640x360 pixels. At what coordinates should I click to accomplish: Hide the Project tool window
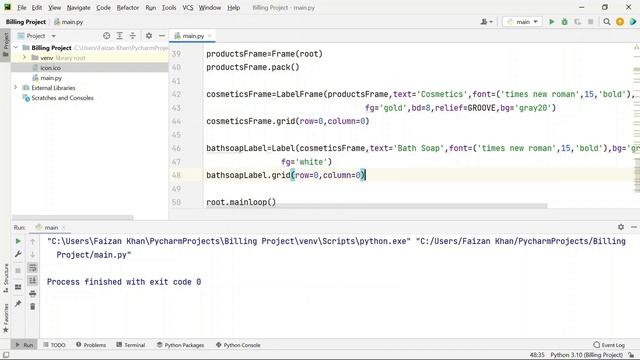(162, 36)
